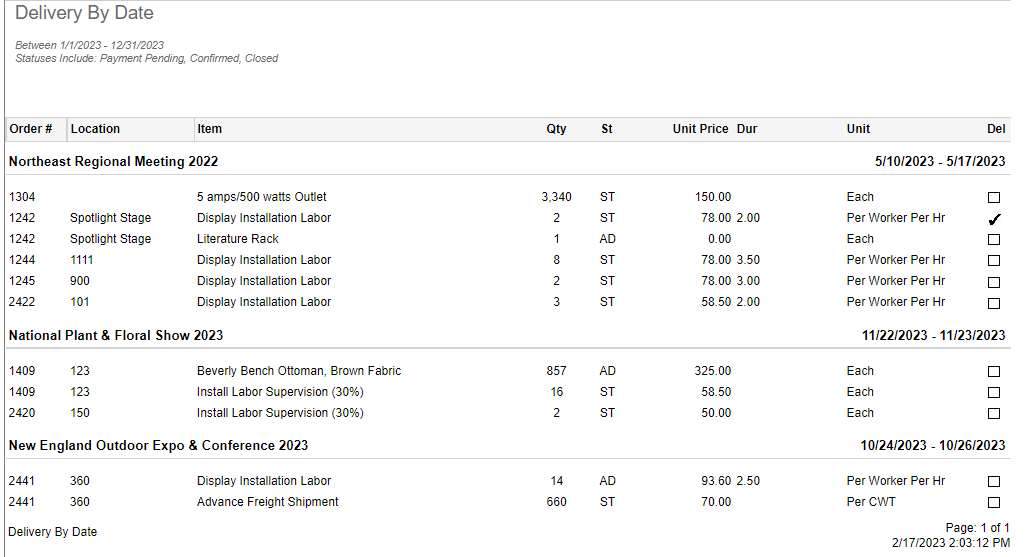
Task: Click the Unit Price column header
Action: [x=700, y=129]
